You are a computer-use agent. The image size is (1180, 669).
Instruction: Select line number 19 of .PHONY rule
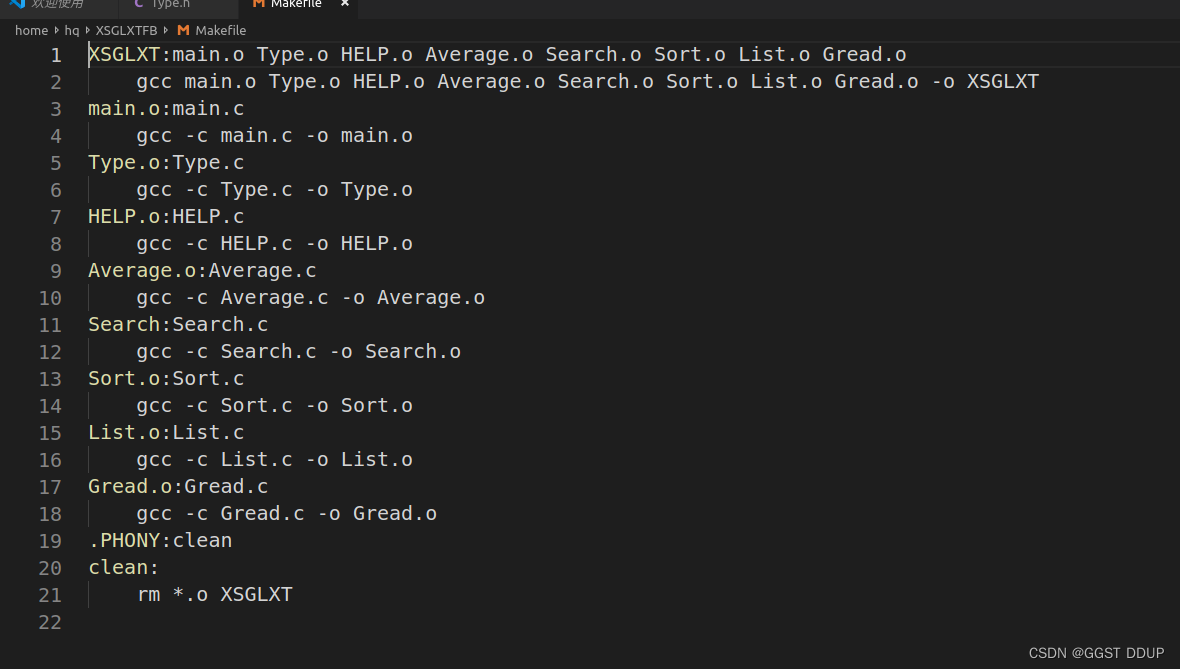[x=50, y=541]
